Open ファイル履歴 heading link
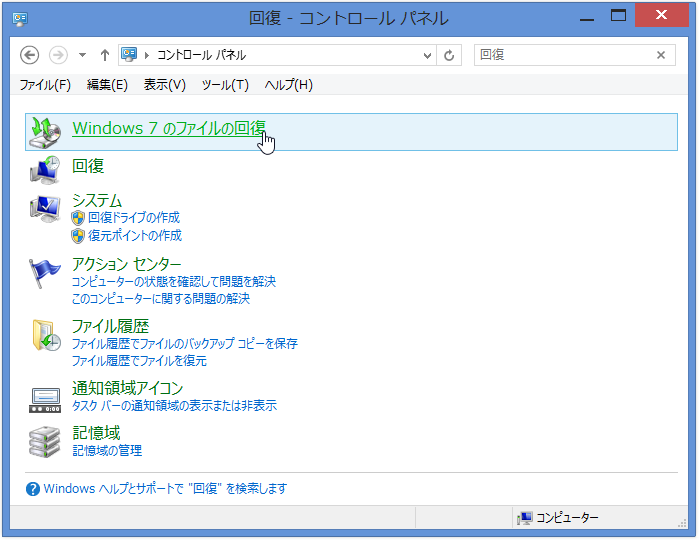 [111, 326]
